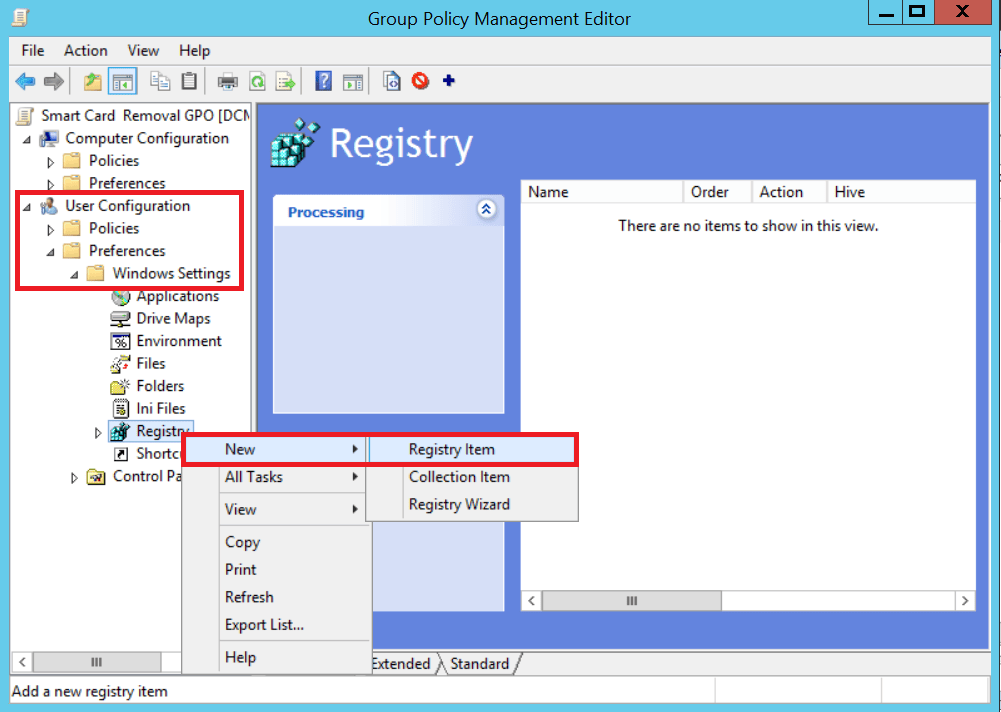Select the Copy icon on the toolbar
This screenshot has height=712, width=1001.
[x=162, y=80]
